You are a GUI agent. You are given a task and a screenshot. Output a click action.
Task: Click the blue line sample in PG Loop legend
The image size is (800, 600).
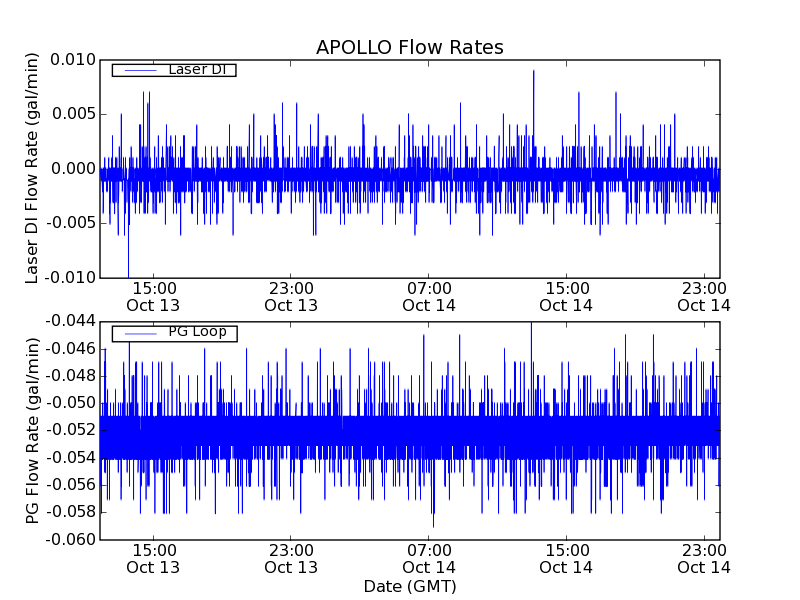tap(139, 333)
